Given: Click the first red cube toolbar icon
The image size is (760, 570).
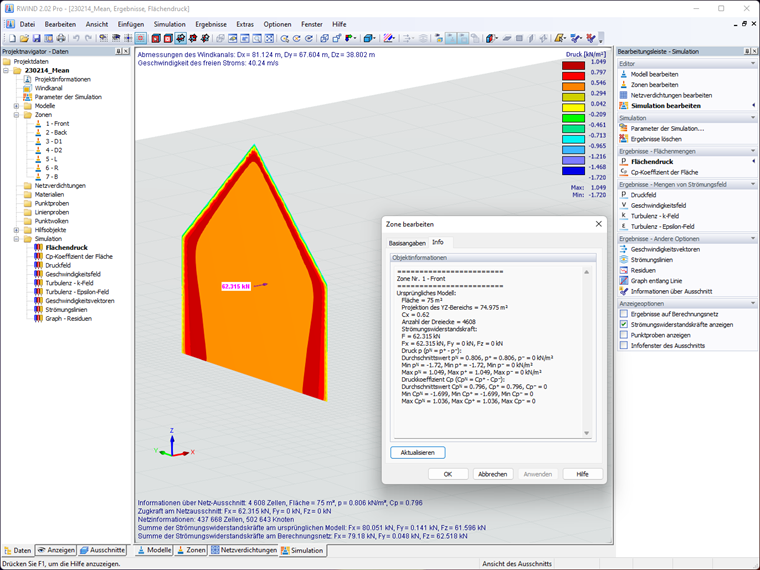Looking at the screenshot, I should (156, 38).
